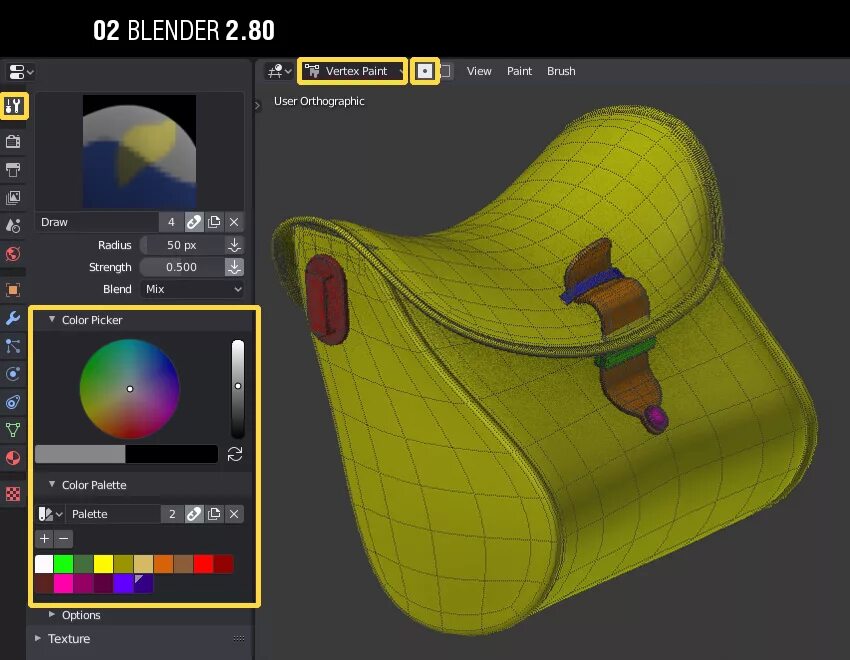Select the bright yellow palette swatch
850x660 pixels.
(103, 564)
